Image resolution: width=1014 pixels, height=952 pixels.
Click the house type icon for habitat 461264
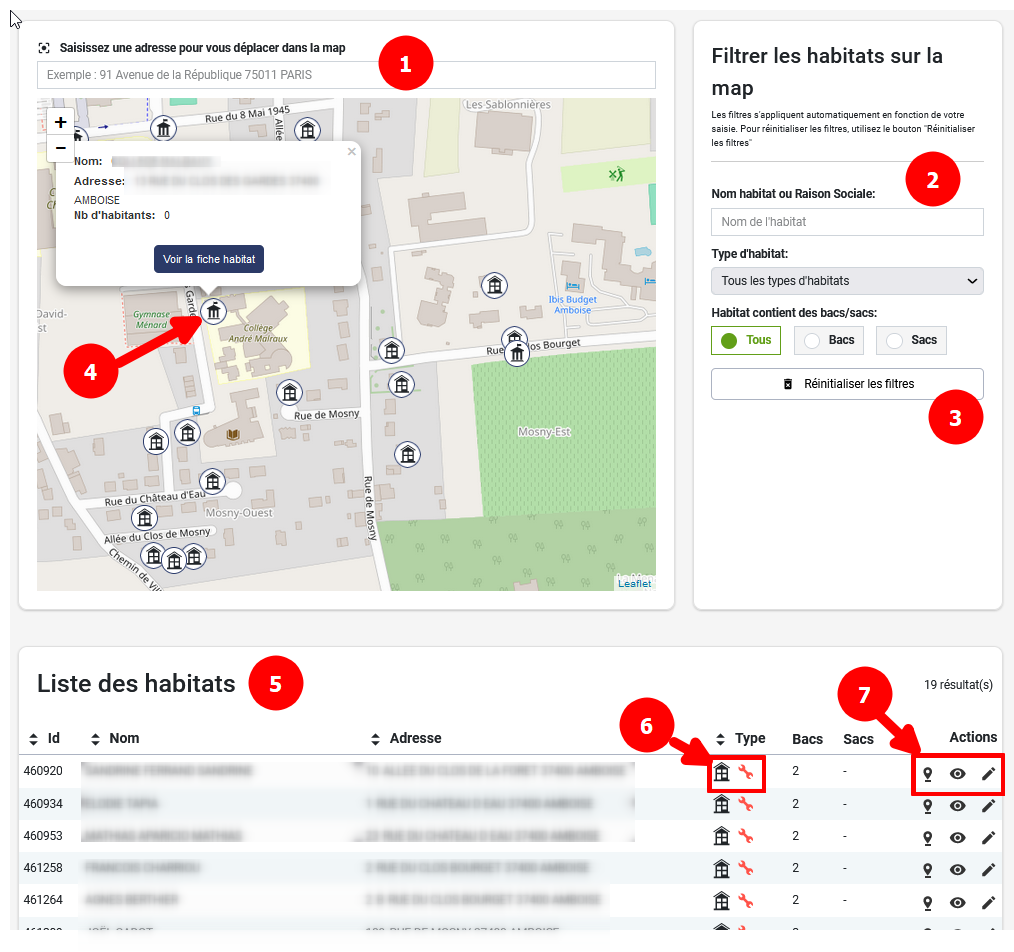[x=721, y=902]
